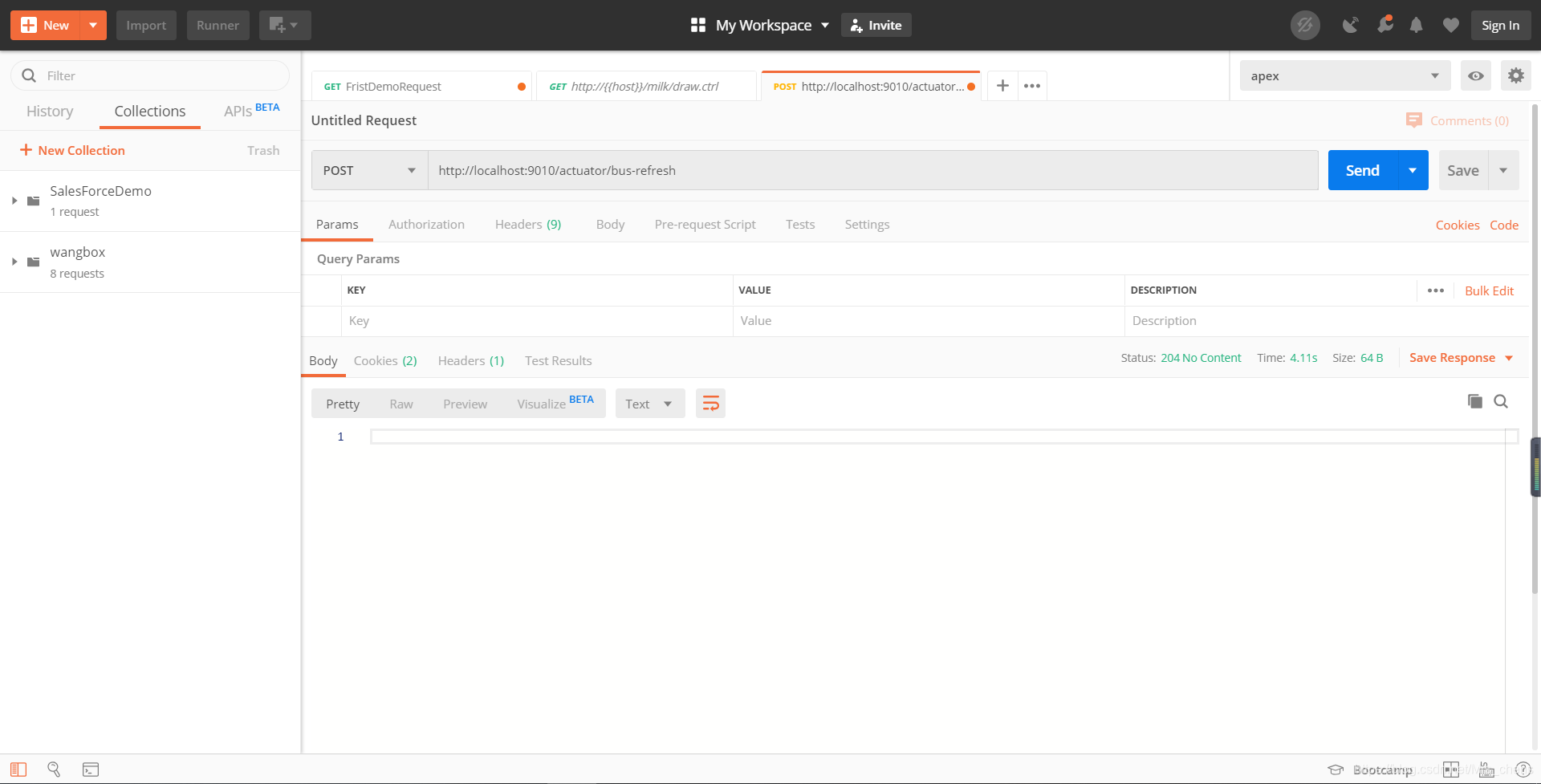Toggle sidebar with bottom-left icon

(18, 770)
